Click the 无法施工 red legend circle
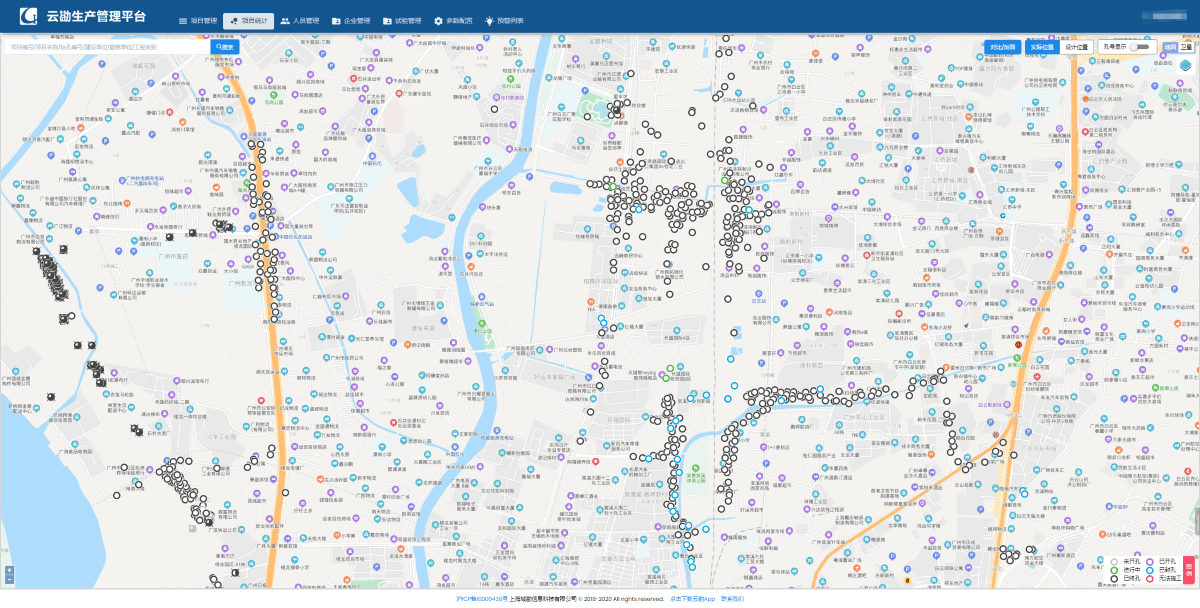This screenshot has height=608, width=1200. coord(1150,579)
